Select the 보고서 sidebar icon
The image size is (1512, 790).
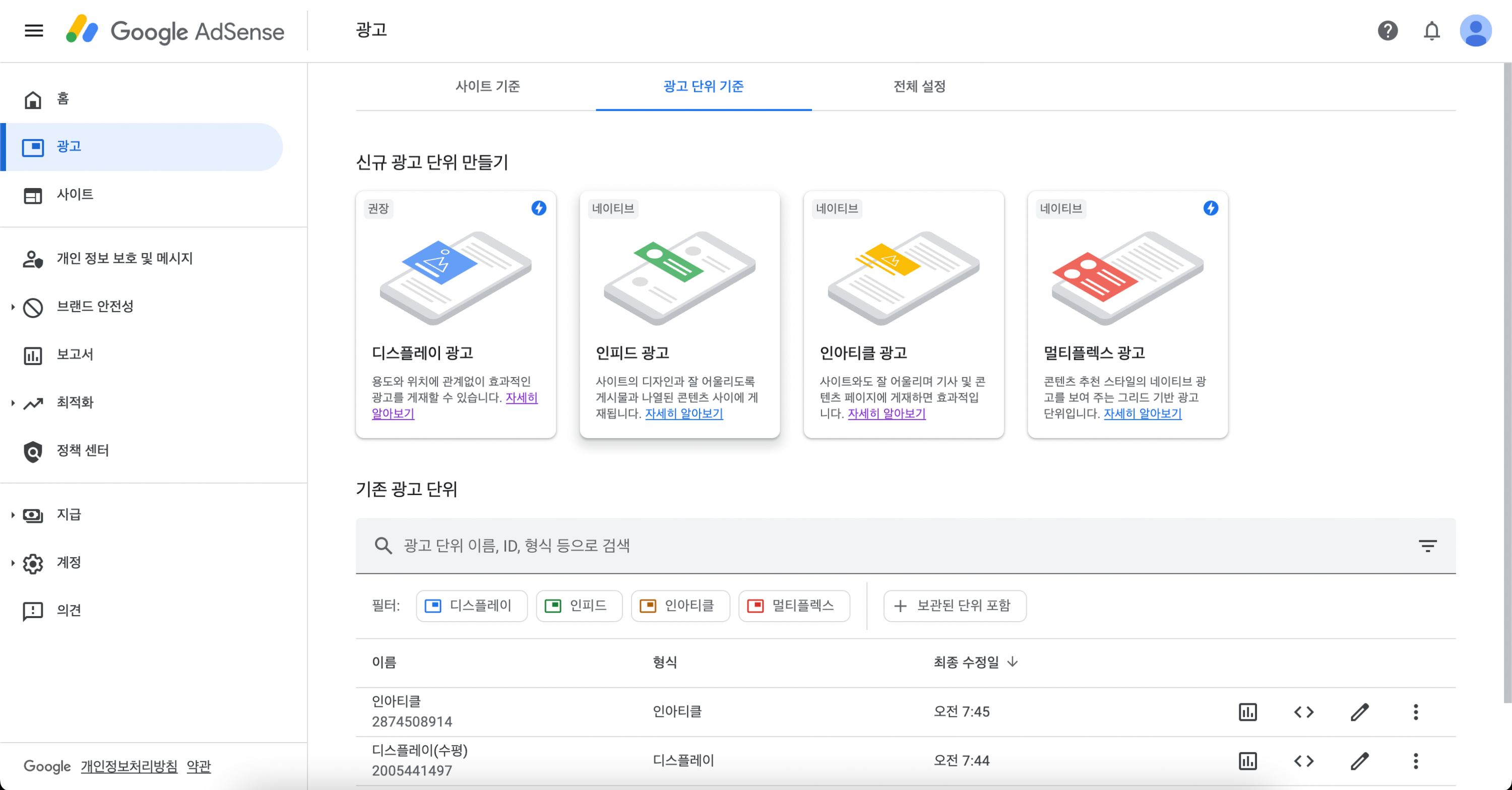[33, 354]
